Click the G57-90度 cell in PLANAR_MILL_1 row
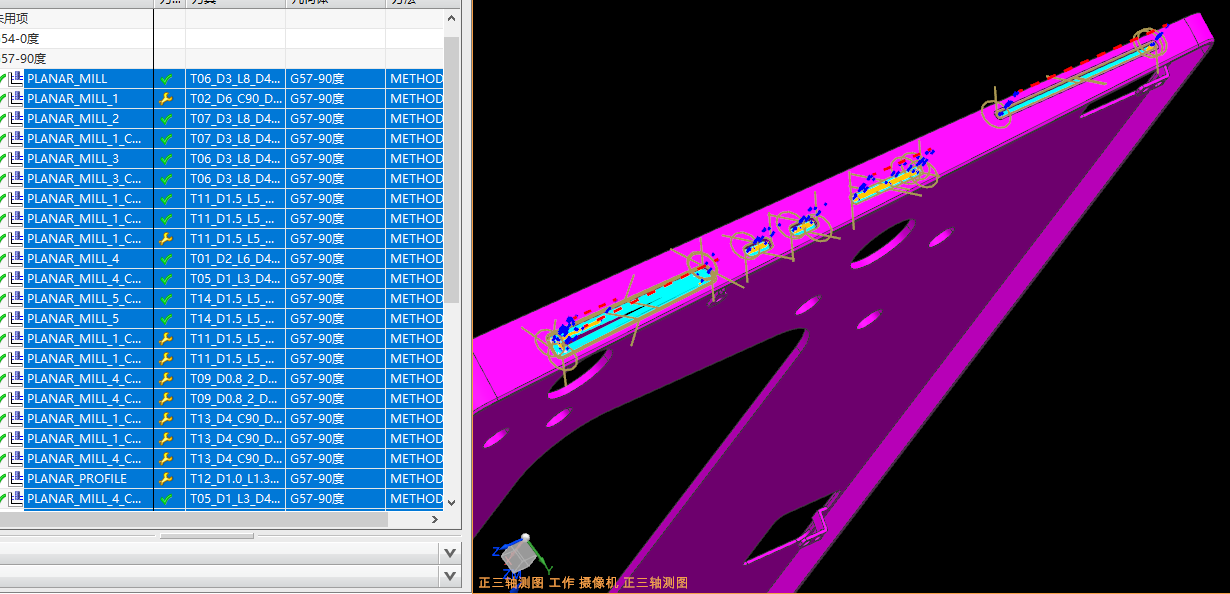 pos(335,99)
